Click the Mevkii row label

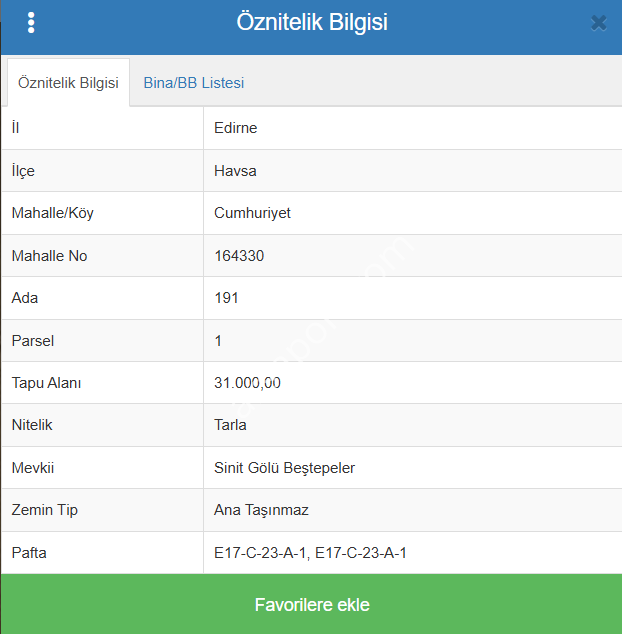coord(32,468)
